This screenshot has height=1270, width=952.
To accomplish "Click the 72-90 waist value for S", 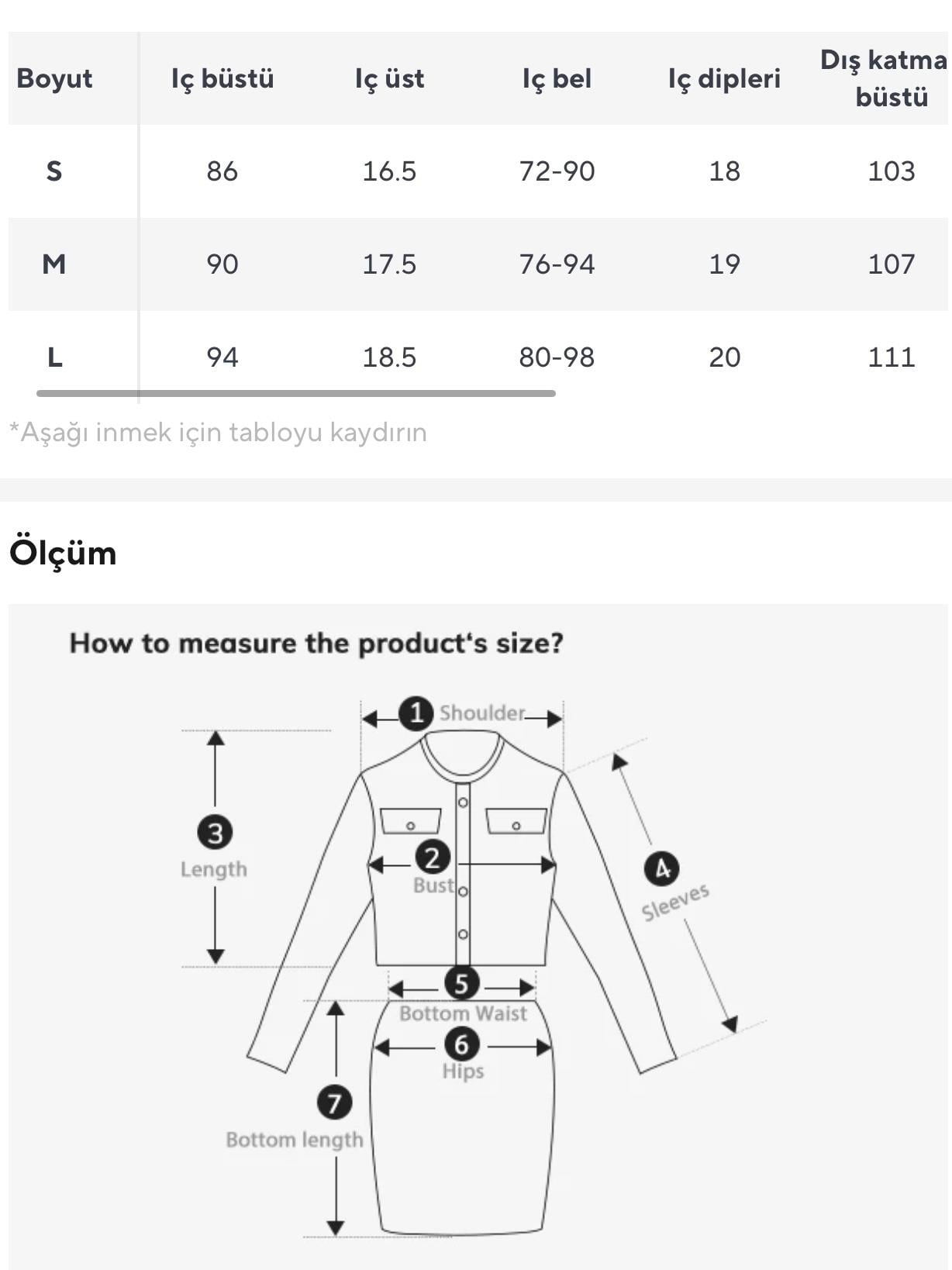I will tap(557, 171).
